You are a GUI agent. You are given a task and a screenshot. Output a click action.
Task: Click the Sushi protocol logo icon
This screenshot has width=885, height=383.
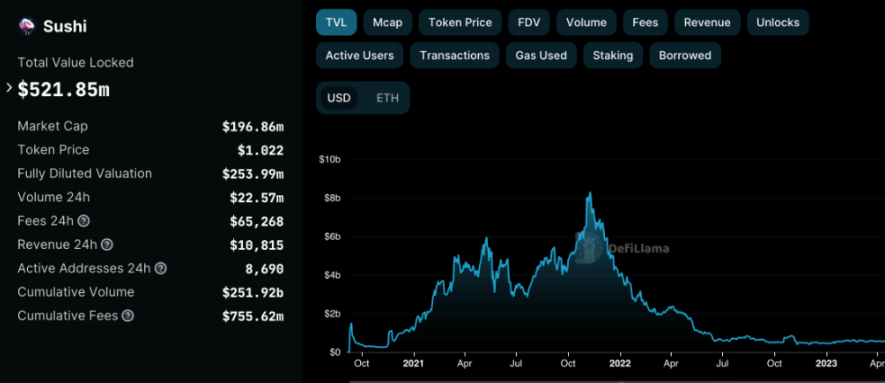tap(27, 26)
